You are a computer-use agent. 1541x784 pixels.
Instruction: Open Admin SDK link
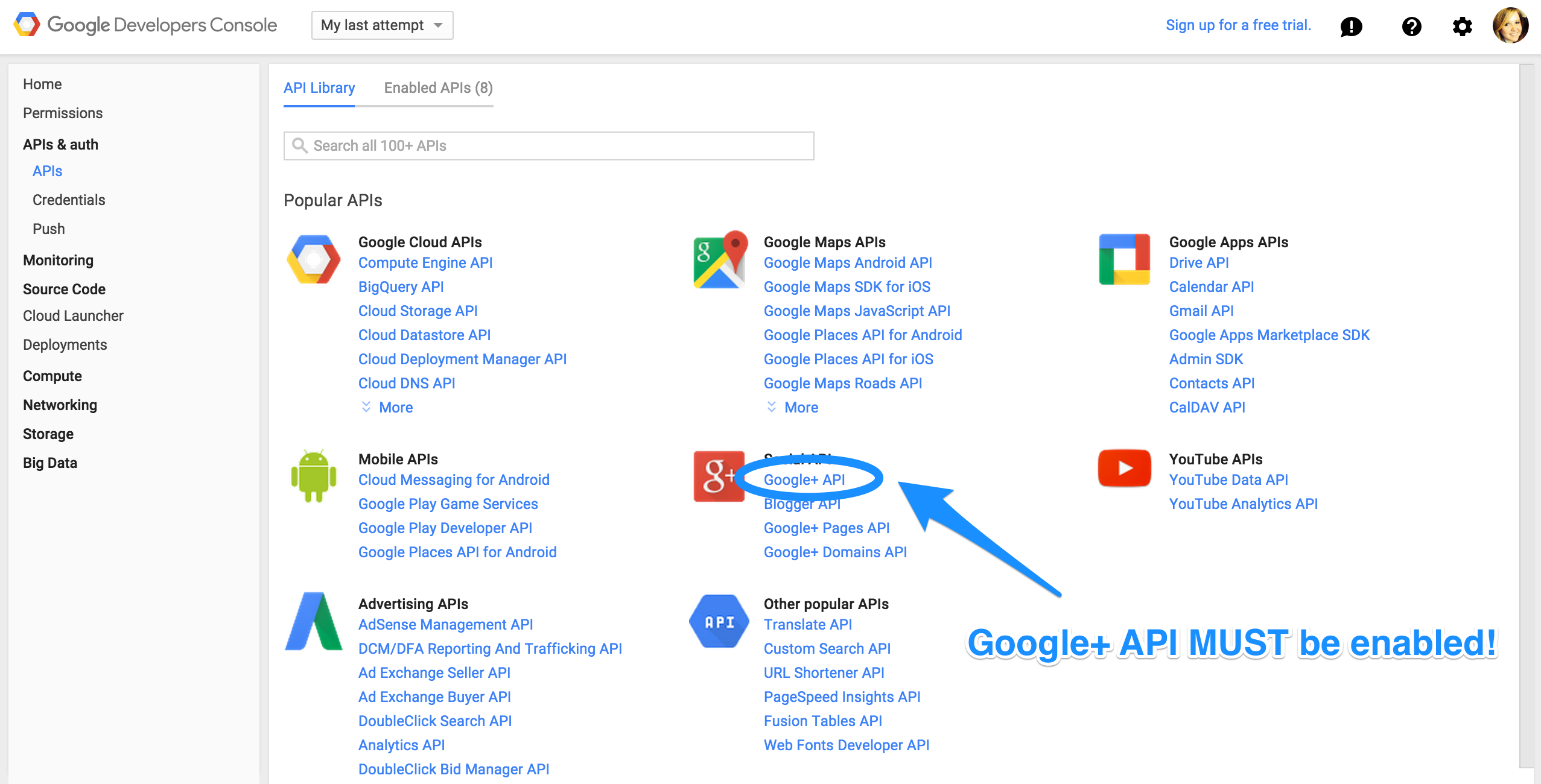pyautogui.click(x=1206, y=359)
